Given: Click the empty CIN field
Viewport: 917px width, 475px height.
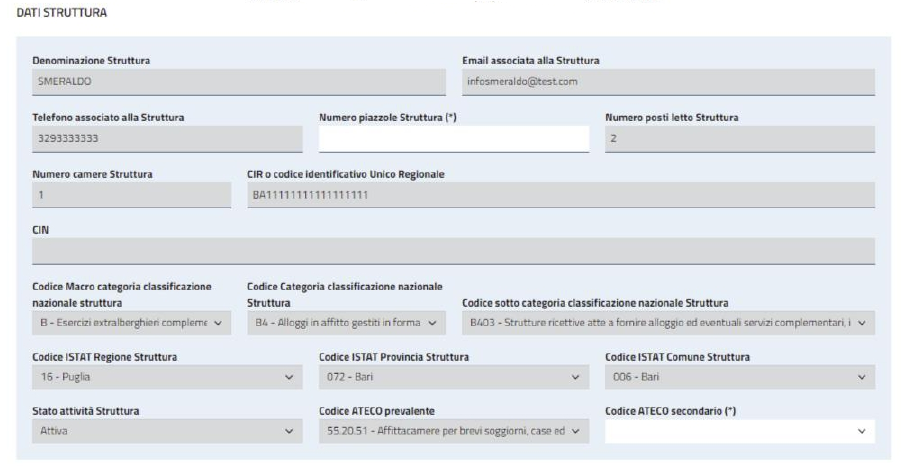Looking at the screenshot, I should tap(454, 251).
